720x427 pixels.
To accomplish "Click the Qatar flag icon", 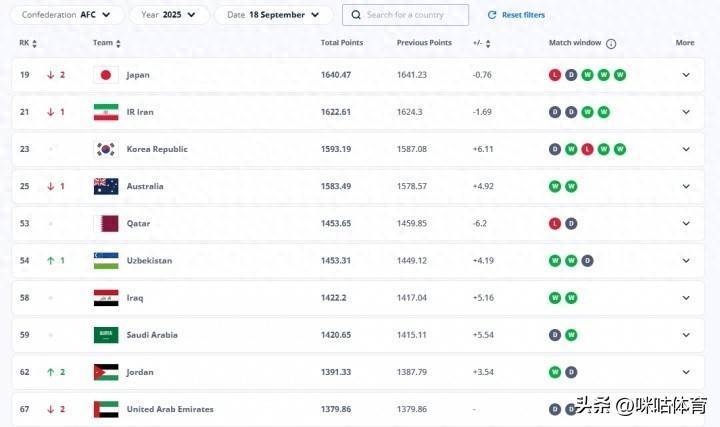I will pyautogui.click(x=106, y=223).
